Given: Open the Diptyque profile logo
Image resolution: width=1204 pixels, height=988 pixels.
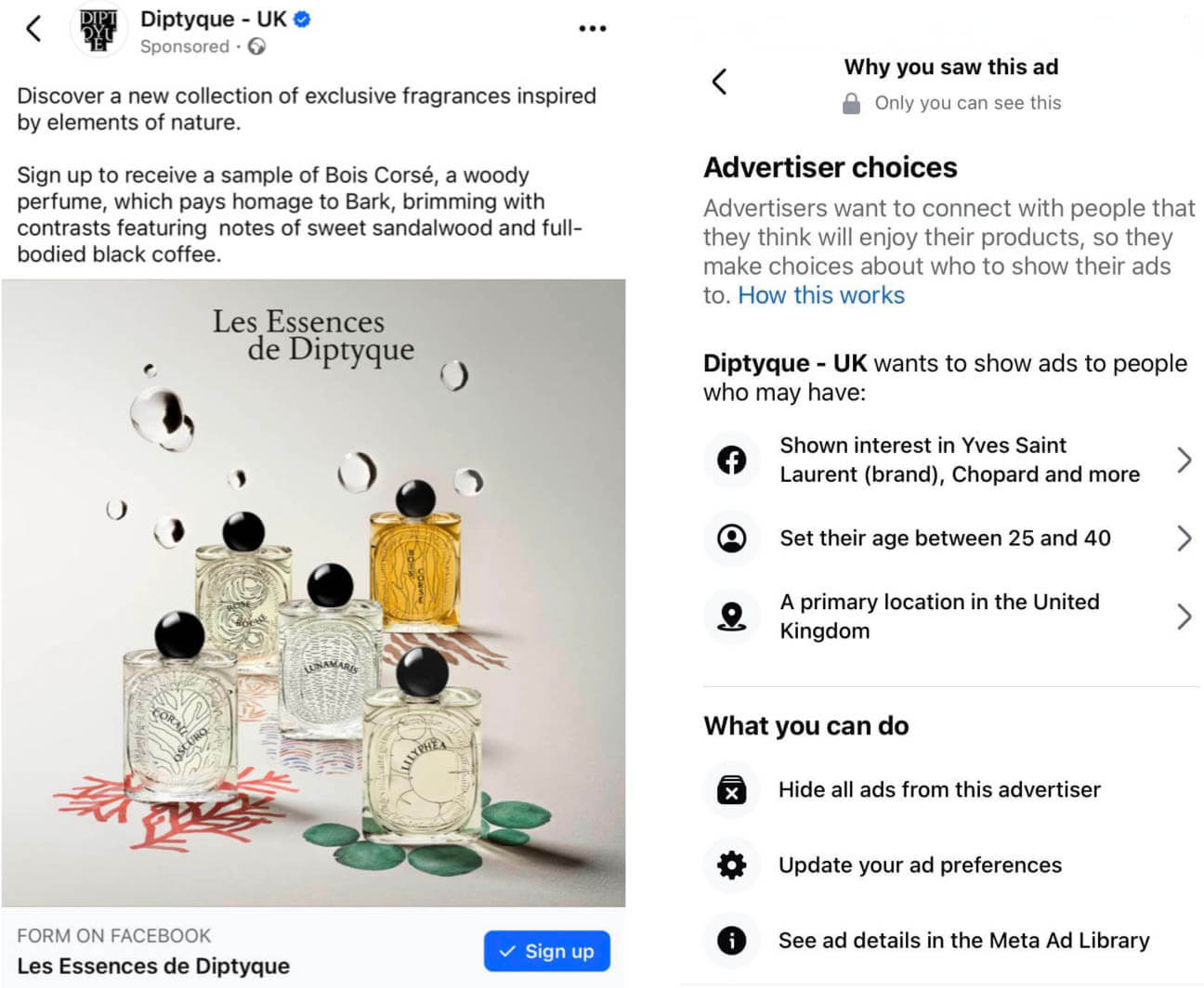Looking at the screenshot, I should (98, 29).
